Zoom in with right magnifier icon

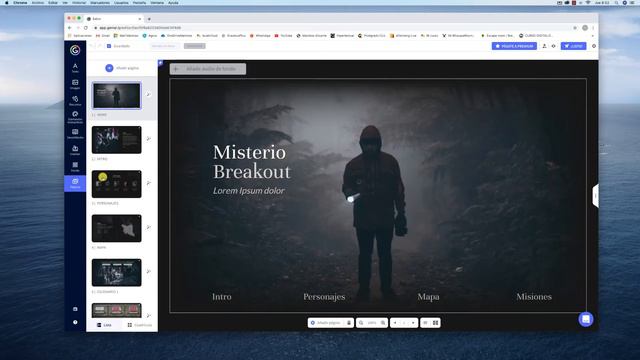click(x=383, y=323)
